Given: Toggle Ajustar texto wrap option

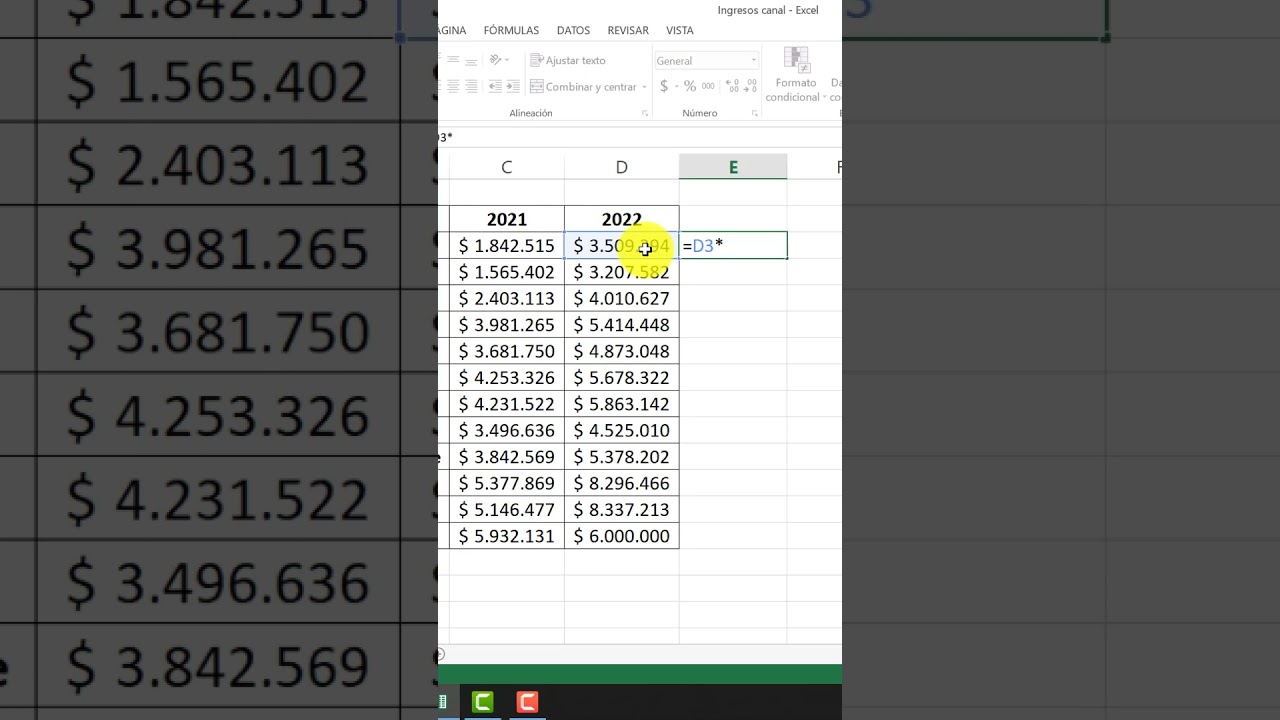Looking at the screenshot, I should click(567, 60).
